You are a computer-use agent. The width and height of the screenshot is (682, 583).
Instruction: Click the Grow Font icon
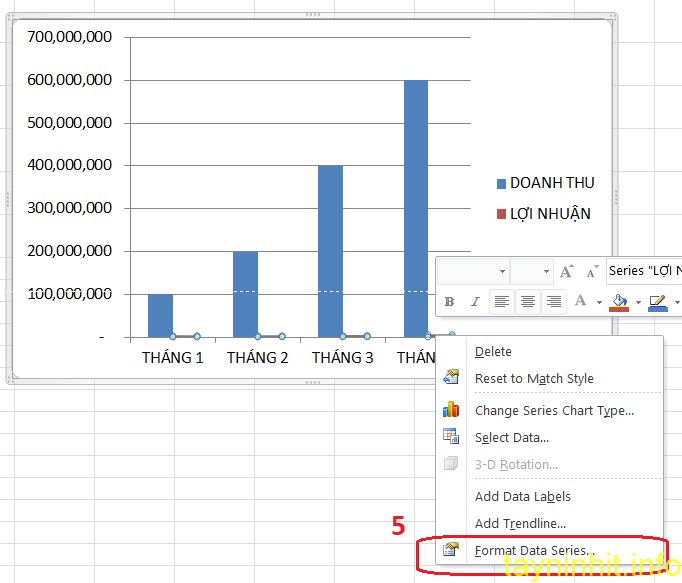(x=567, y=271)
